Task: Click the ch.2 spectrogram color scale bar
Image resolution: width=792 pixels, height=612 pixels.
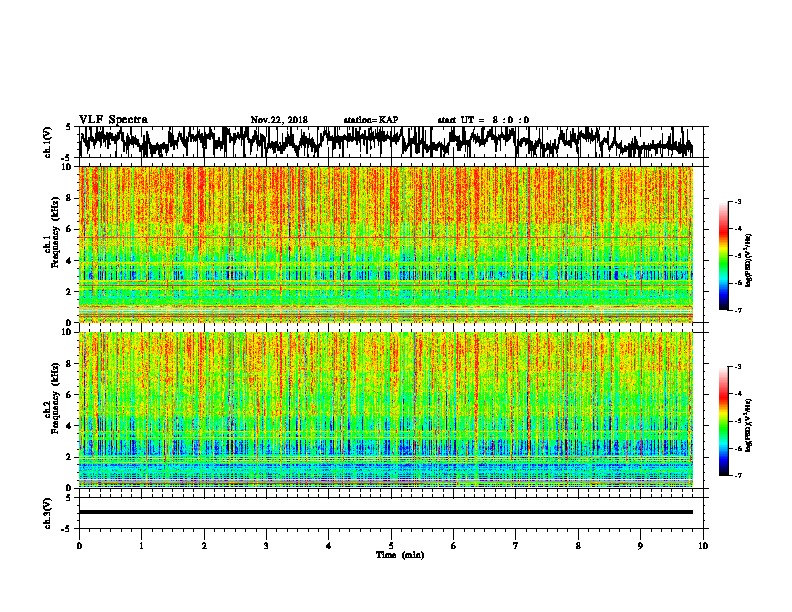Action: (x=723, y=421)
